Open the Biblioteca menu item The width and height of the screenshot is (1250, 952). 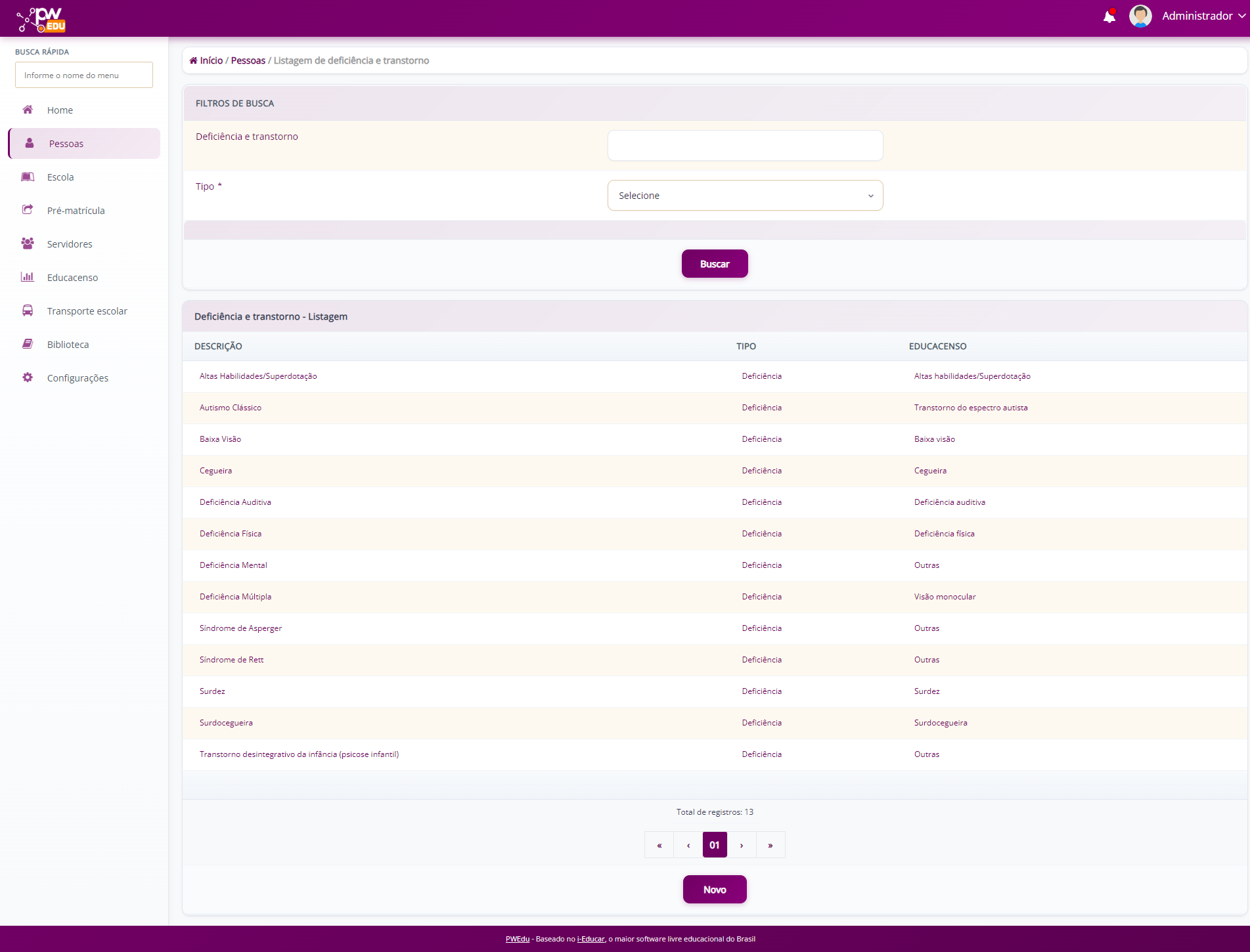[x=68, y=345]
